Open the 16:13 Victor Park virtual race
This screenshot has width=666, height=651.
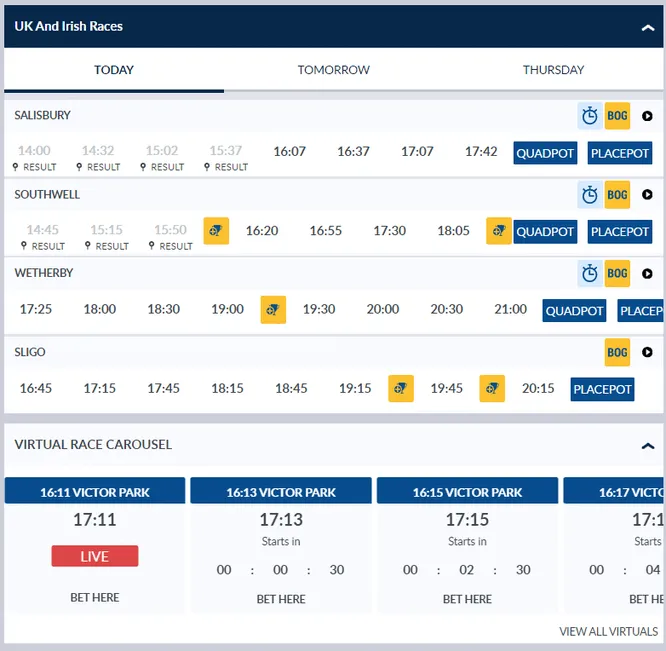pyautogui.click(x=281, y=490)
